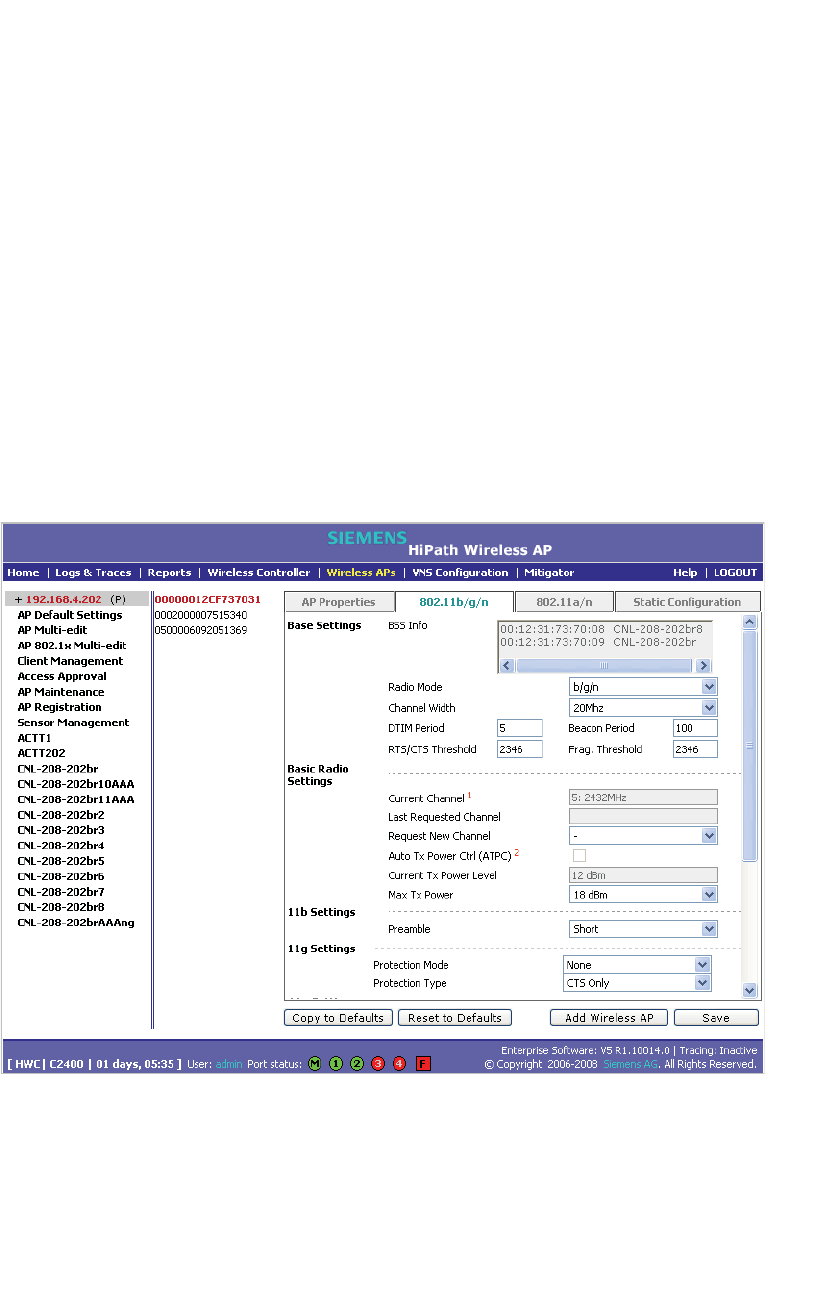
Task: Open the Max Tx Power dropdown
Action: coord(643,894)
